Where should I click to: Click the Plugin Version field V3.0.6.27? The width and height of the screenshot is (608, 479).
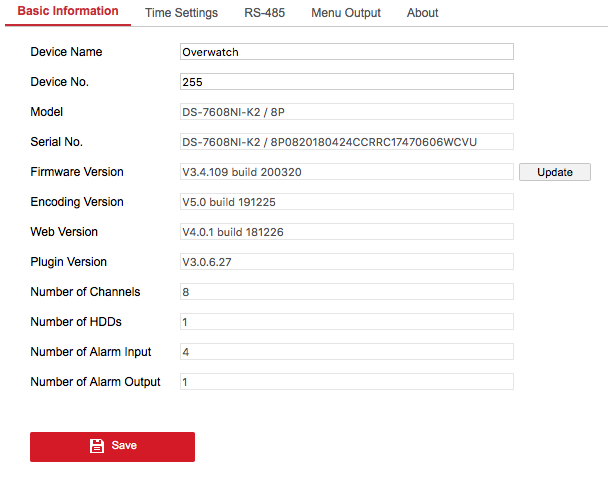347,262
